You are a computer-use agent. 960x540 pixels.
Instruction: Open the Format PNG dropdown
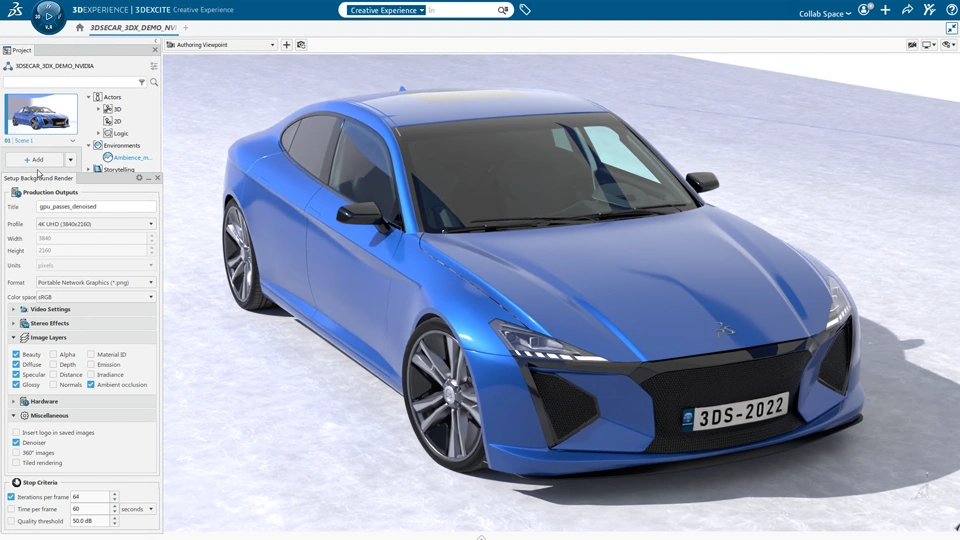pos(96,282)
